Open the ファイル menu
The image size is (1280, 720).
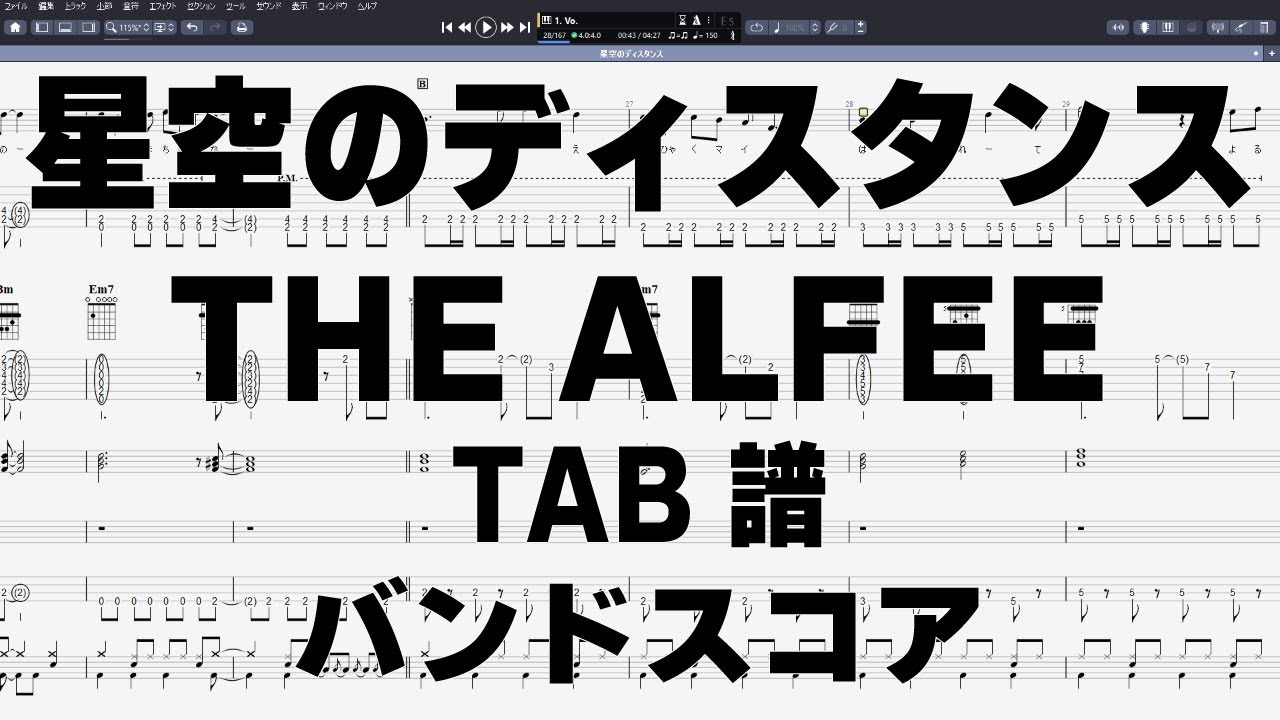click(17, 6)
